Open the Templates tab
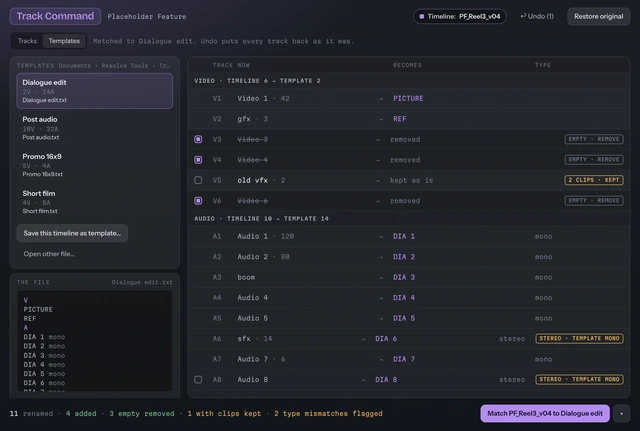Viewport: 640px width, 431px height. (x=64, y=41)
